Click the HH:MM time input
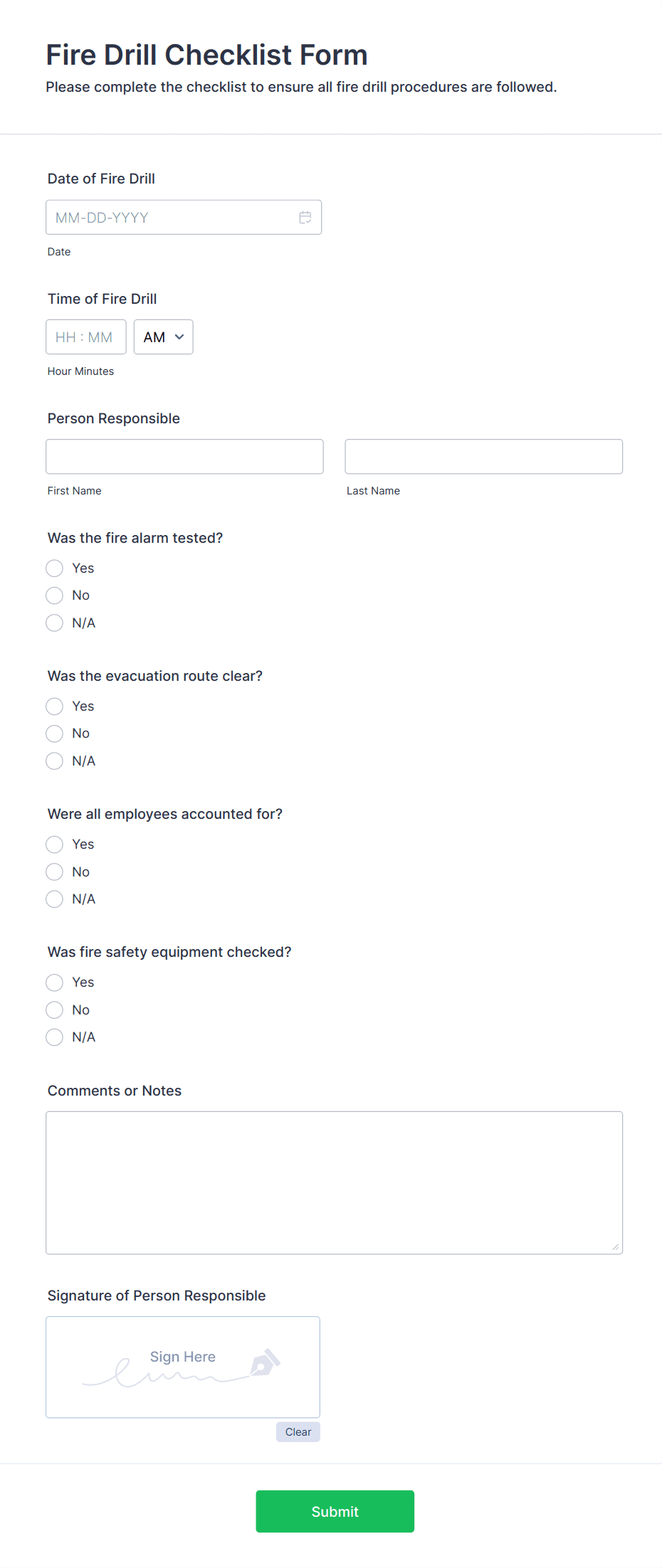Image resolution: width=662 pixels, height=1568 pixels. [85, 337]
